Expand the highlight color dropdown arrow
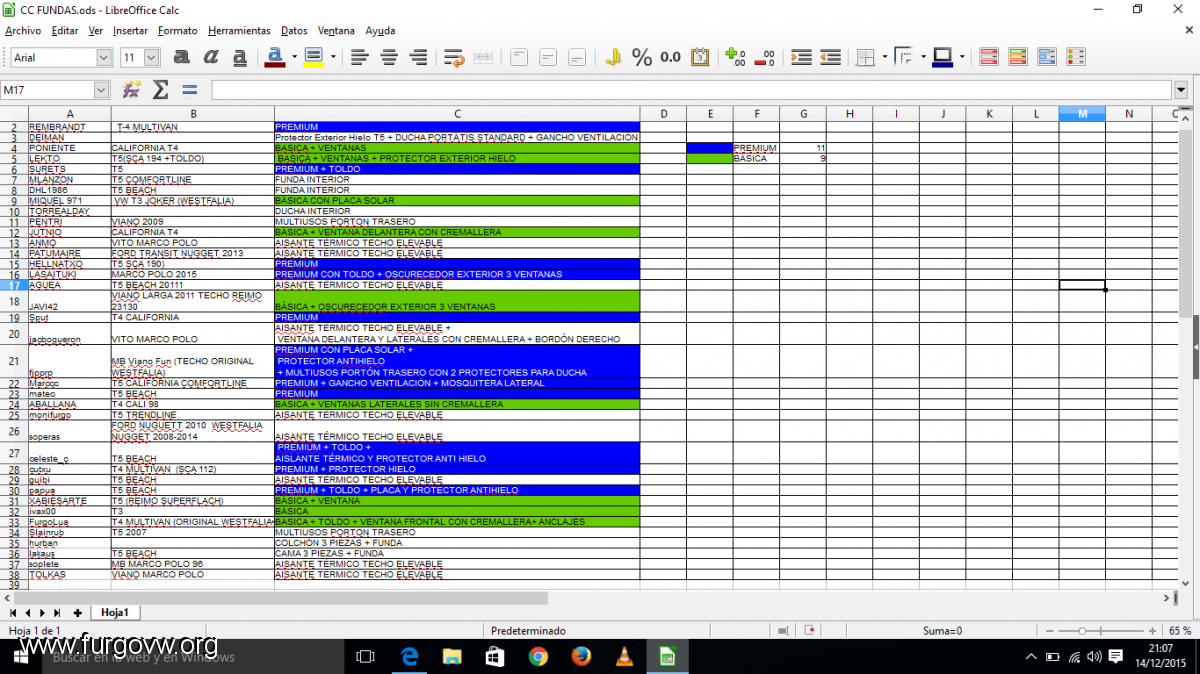This screenshot has height=674, width=1200. tap(331, 57)
